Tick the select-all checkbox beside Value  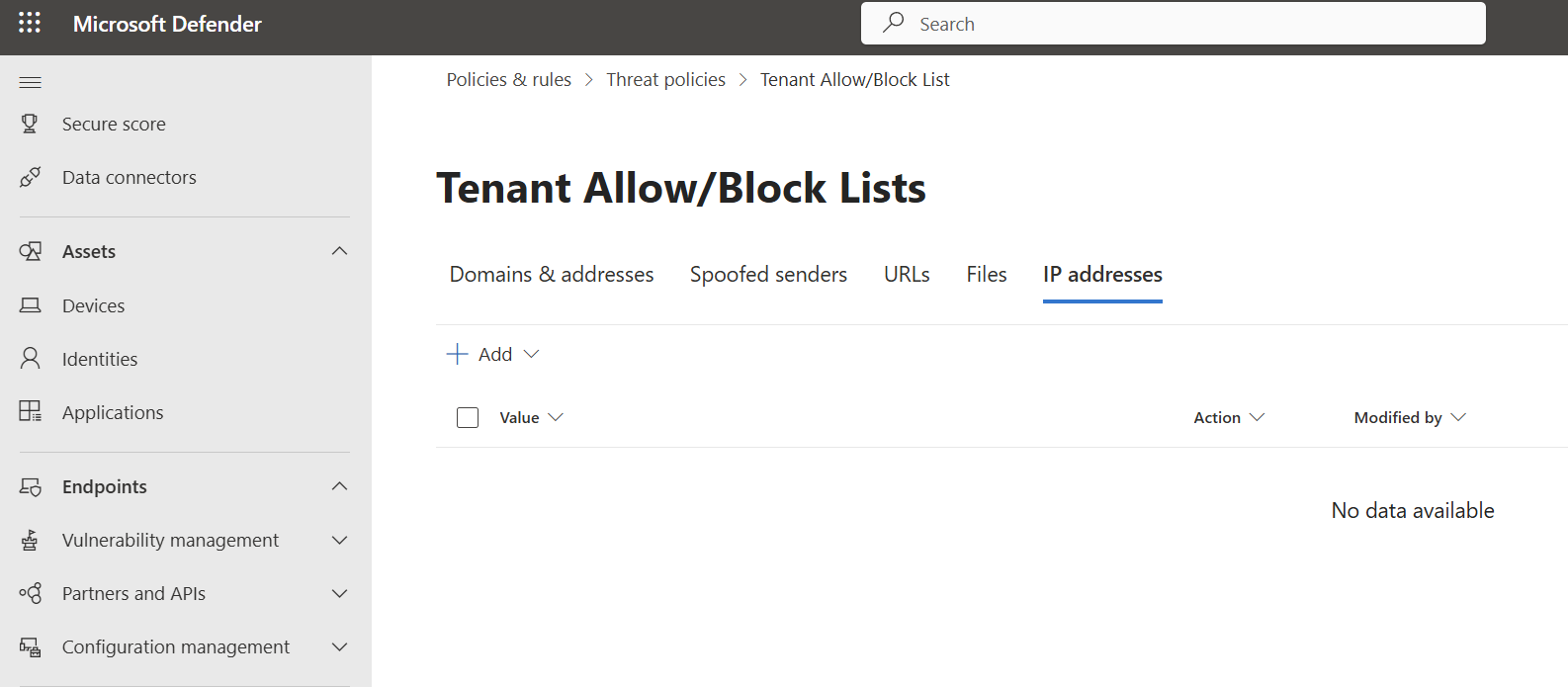[x=468, y=417]
